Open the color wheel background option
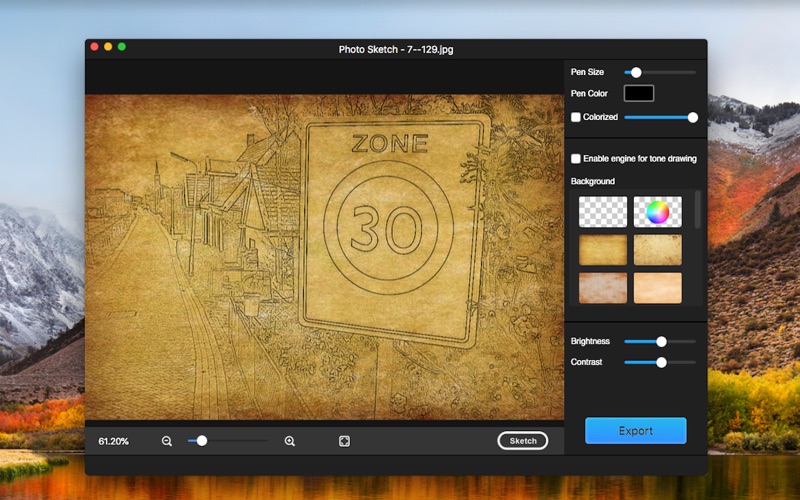Screen dimensions: 800x500 (x=657, y=211)
